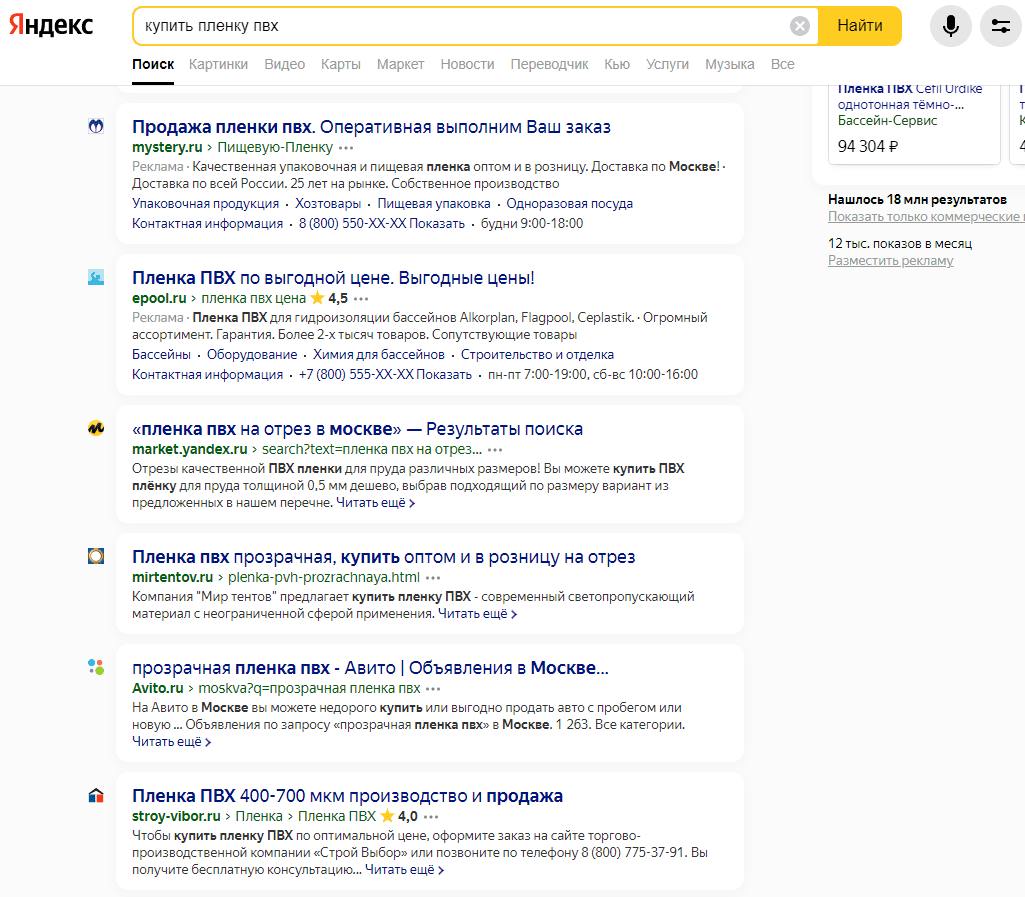
Task: Click the Оборудование sitelink
Action: pos(252,354)
